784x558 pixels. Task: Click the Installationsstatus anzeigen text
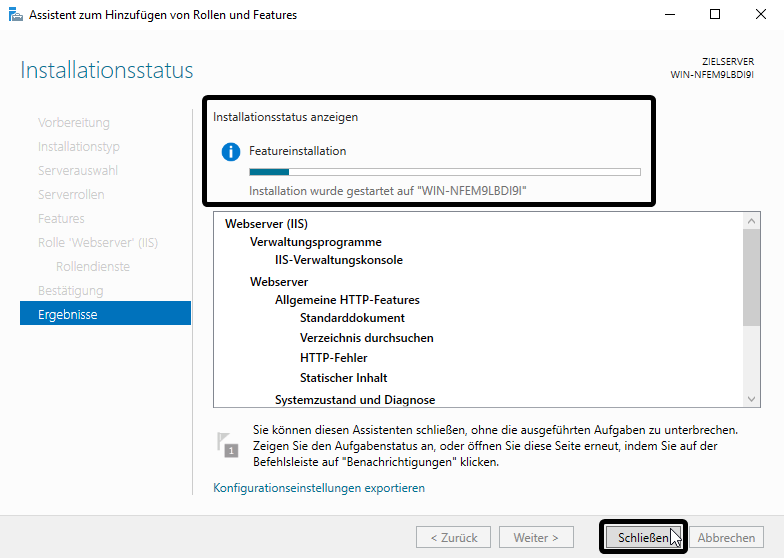pyautogui.click(x=286, y=117)
